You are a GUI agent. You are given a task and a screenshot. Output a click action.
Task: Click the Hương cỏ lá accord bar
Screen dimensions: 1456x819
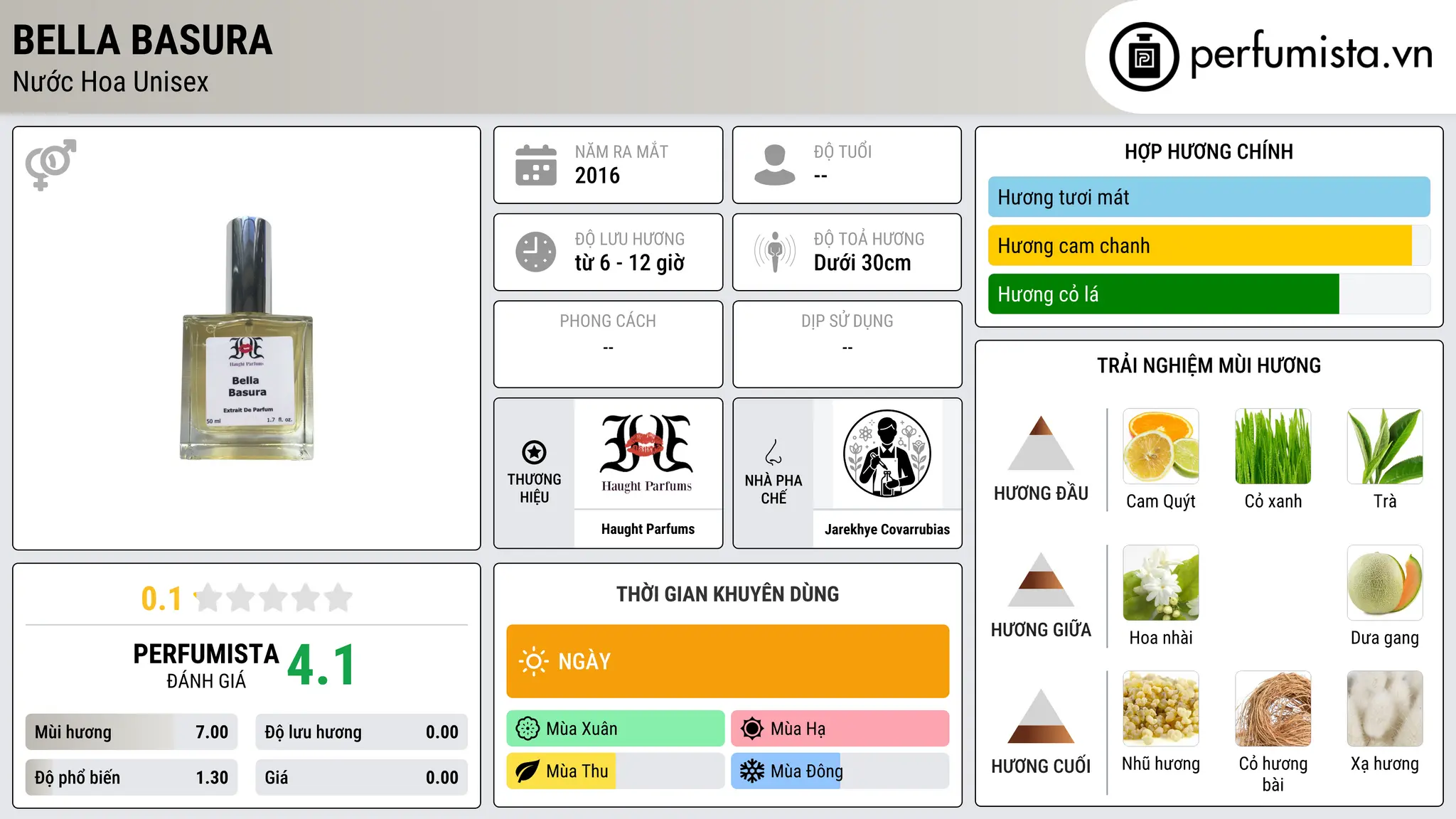tap(1209, 294)
